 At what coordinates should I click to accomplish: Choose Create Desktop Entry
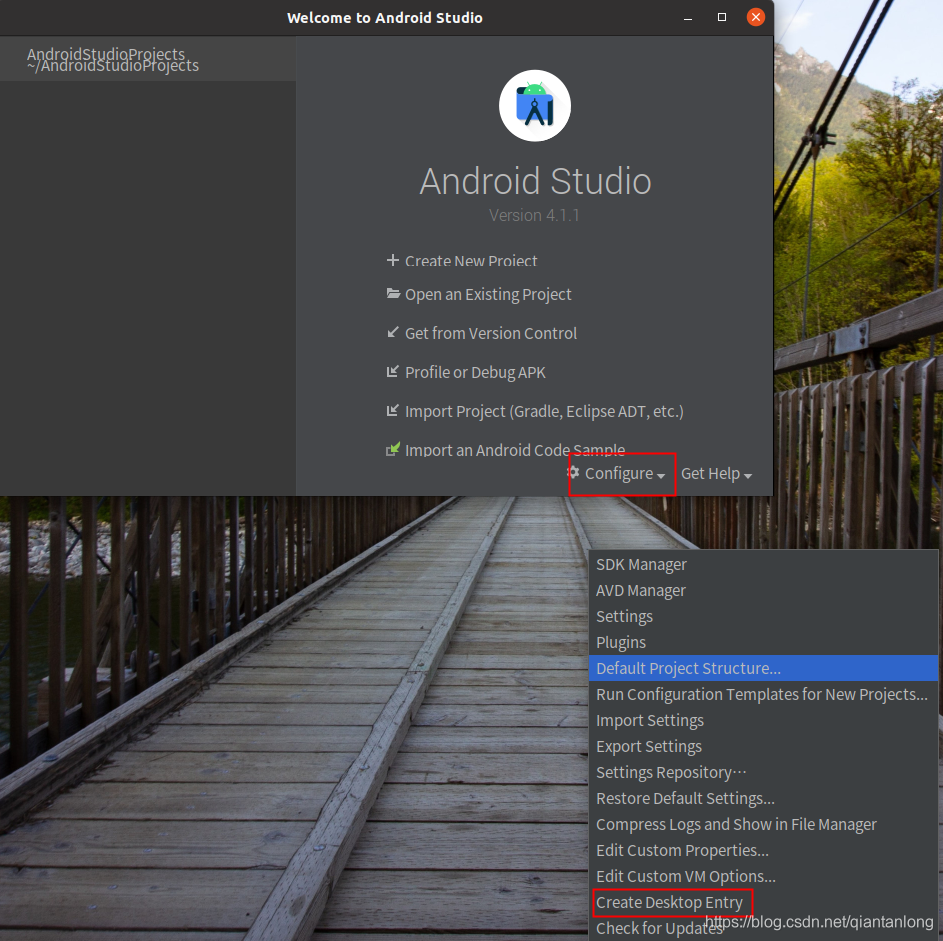pos(672,902)
